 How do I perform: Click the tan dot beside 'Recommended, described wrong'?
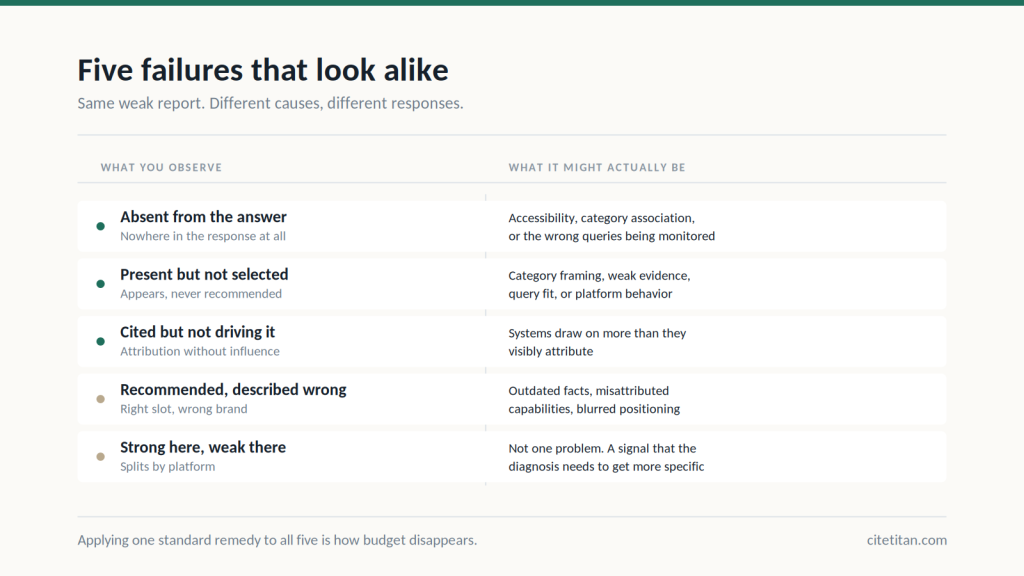click(x=101, y=399)
